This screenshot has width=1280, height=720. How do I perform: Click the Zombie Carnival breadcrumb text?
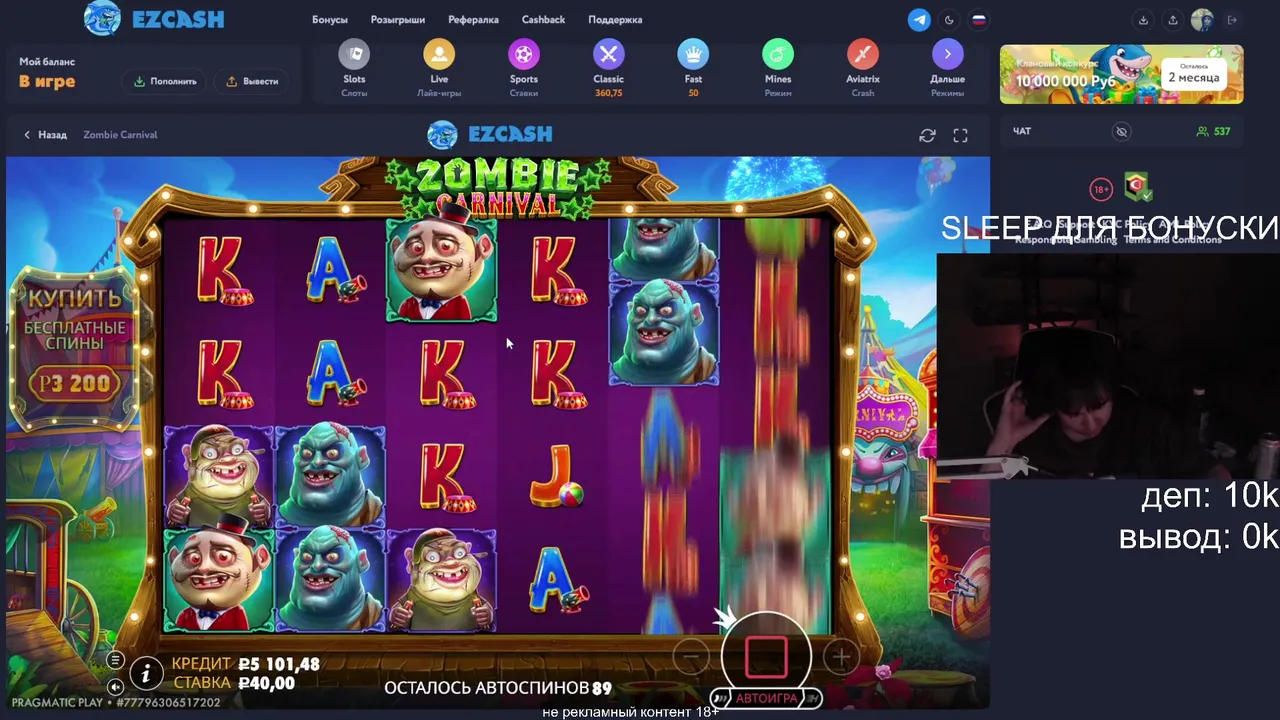click(x=120, y=135)
